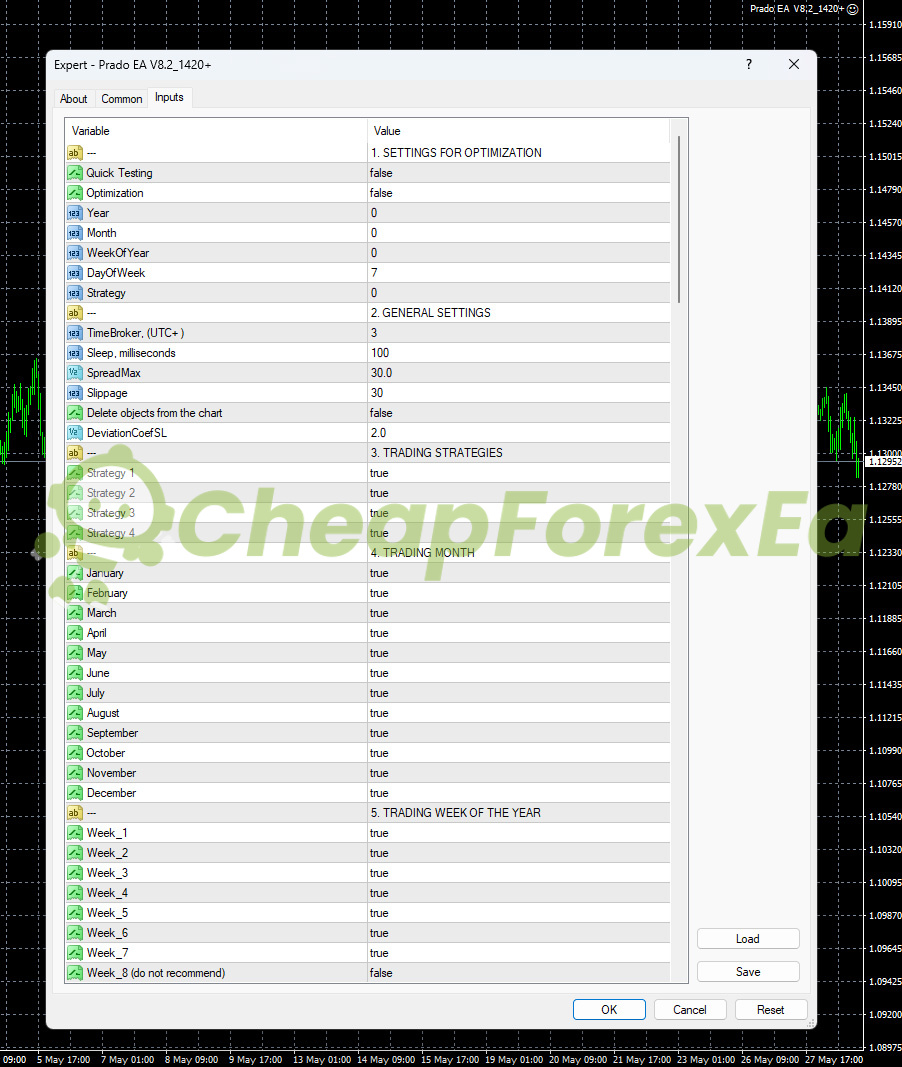Click the icon beside Optimization variable
The width and height of the screenshot is (902, 1067).
point(75,193)
